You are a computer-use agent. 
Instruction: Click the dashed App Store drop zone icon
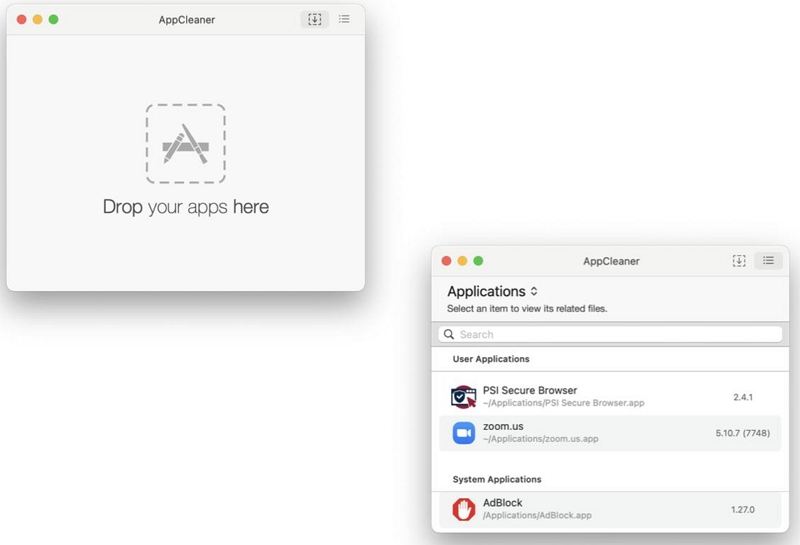(186, 143)
